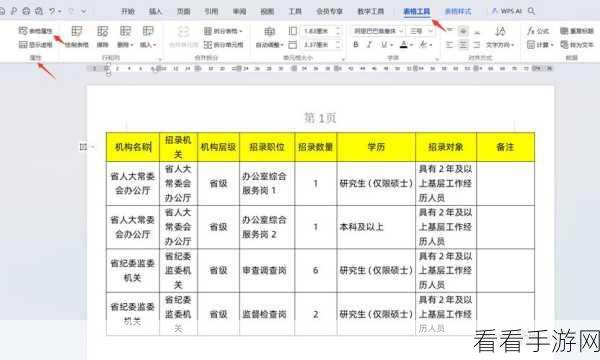Toggle 显示虚框 gridlines display
600x360 pixels.
click(36, 45)
